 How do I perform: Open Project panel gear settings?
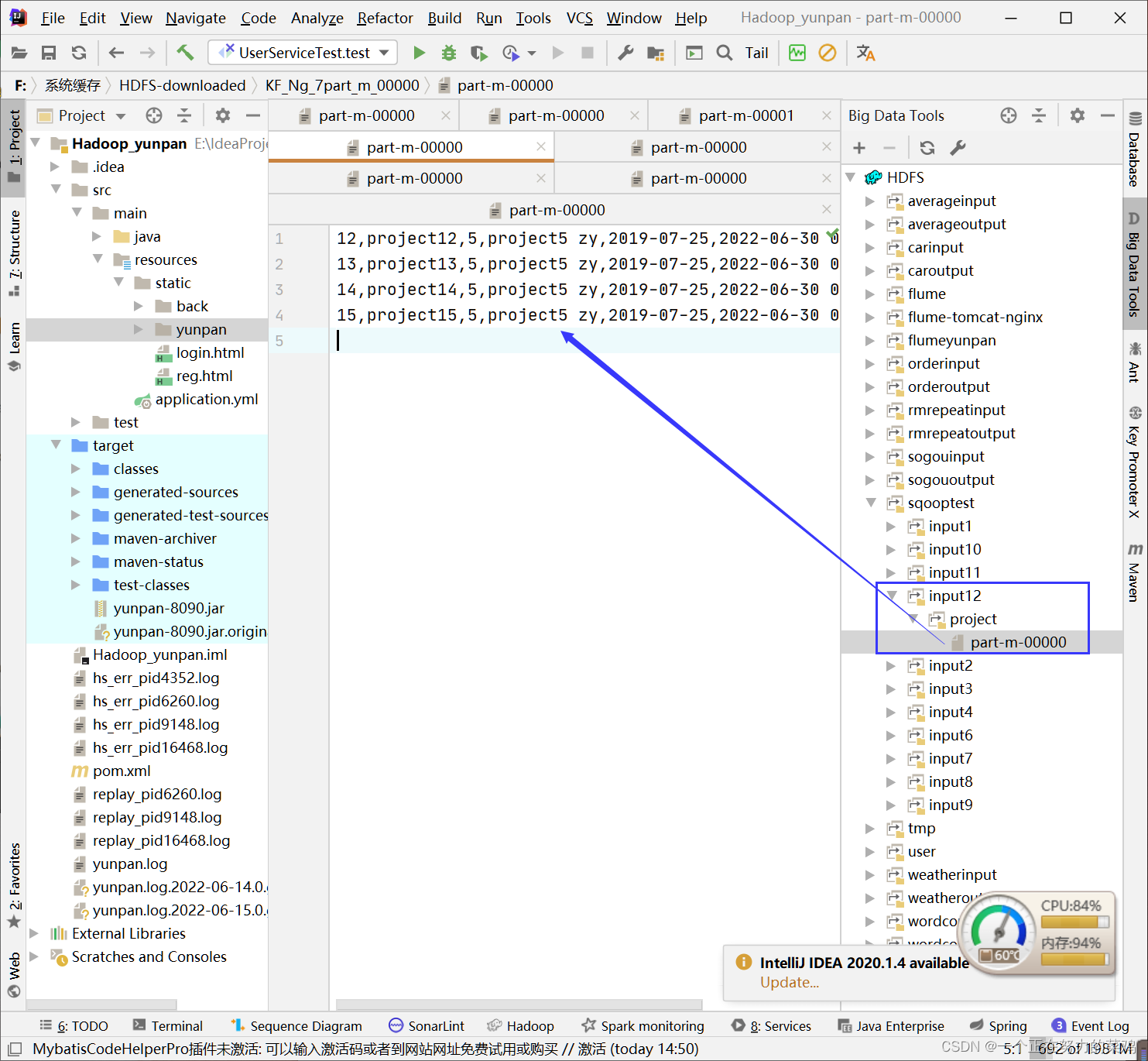point(223,115)
